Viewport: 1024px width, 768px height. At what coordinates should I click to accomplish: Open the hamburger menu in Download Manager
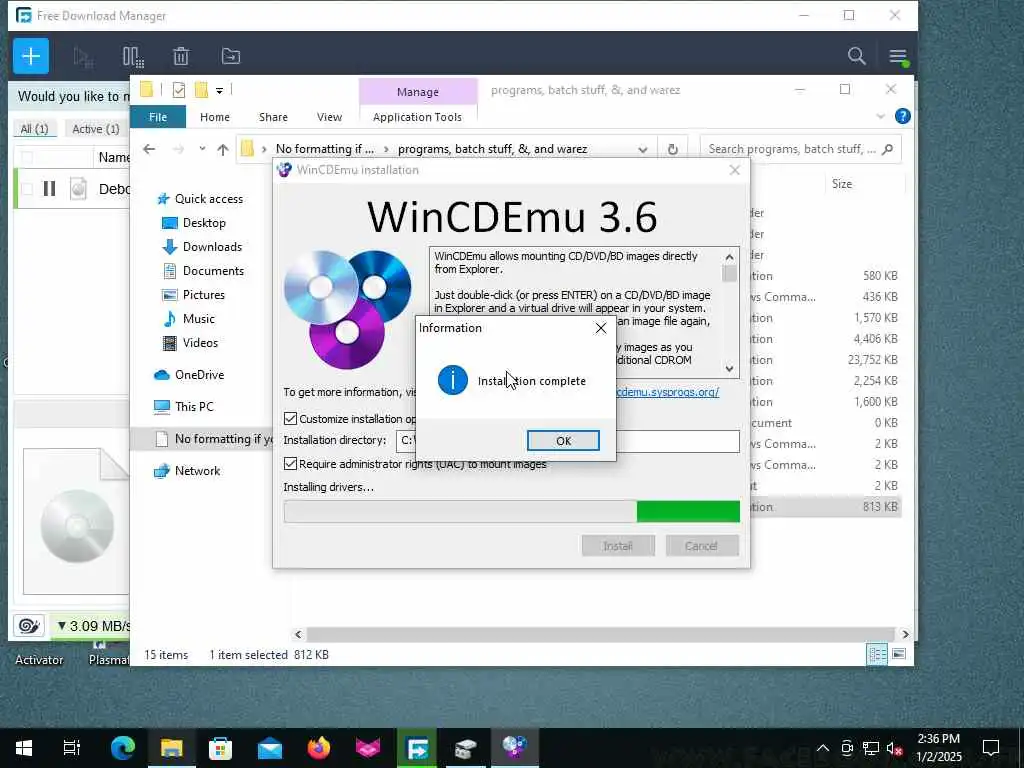point(898,57)
